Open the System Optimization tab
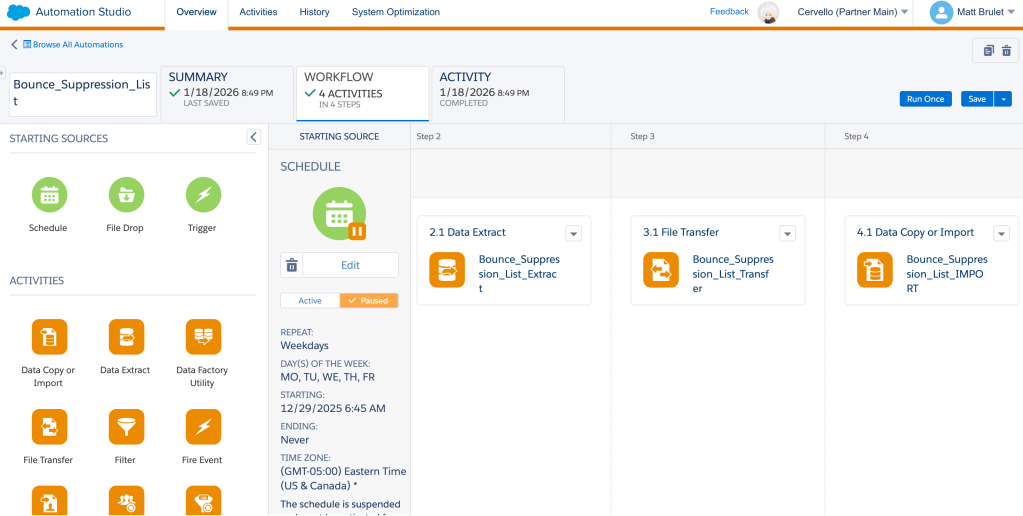1023x516 pixels. [395, 12]
